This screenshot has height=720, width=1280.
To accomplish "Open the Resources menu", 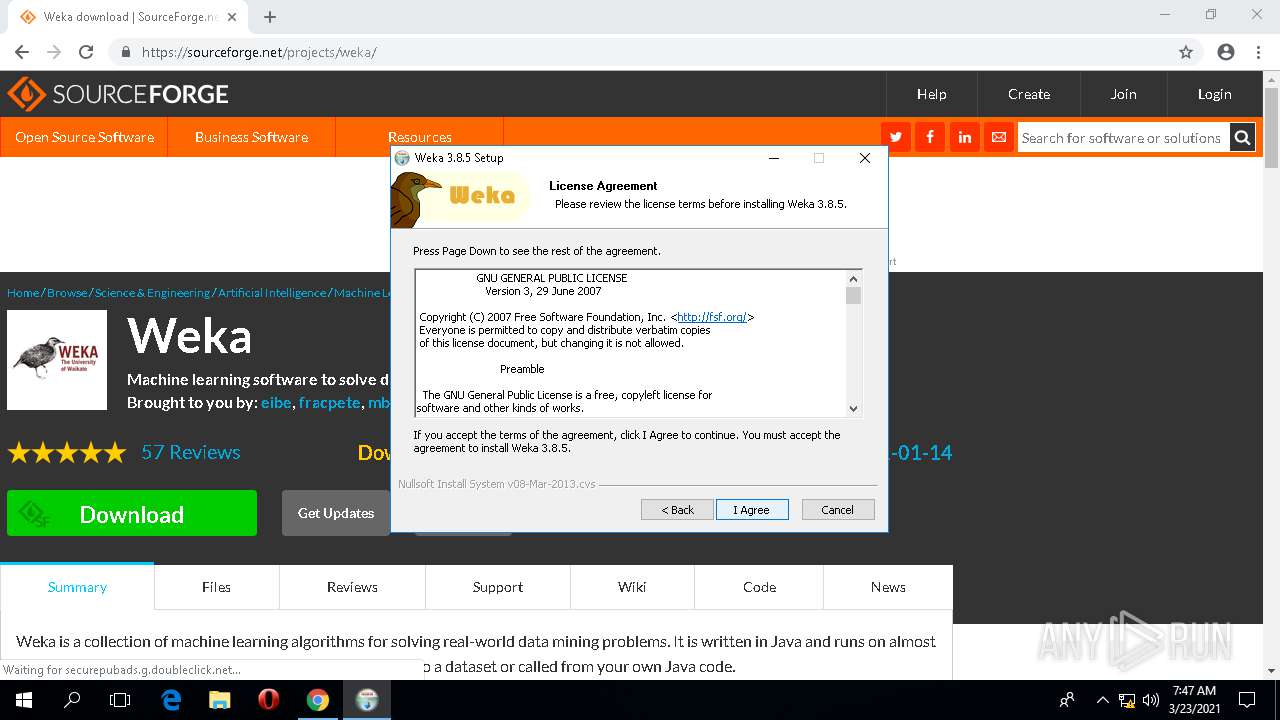I will pos(419,137).
